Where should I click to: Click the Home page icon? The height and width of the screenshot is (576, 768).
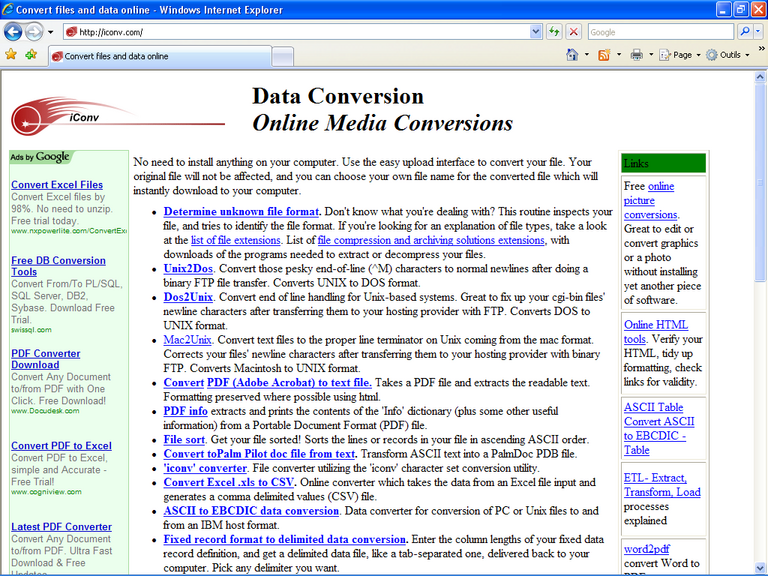572,55
